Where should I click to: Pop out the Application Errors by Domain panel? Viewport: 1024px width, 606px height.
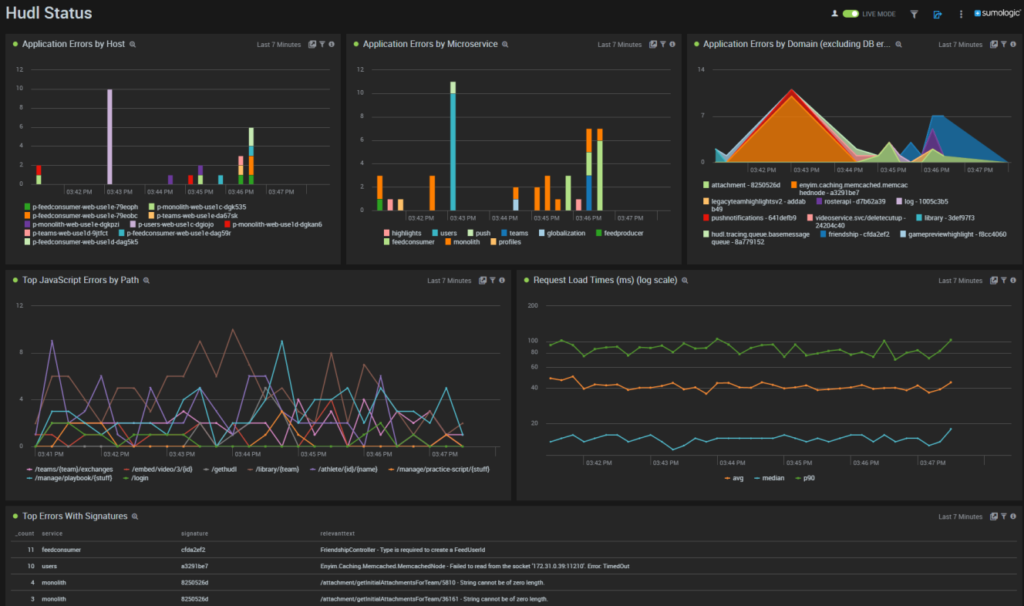coord(994,44)
